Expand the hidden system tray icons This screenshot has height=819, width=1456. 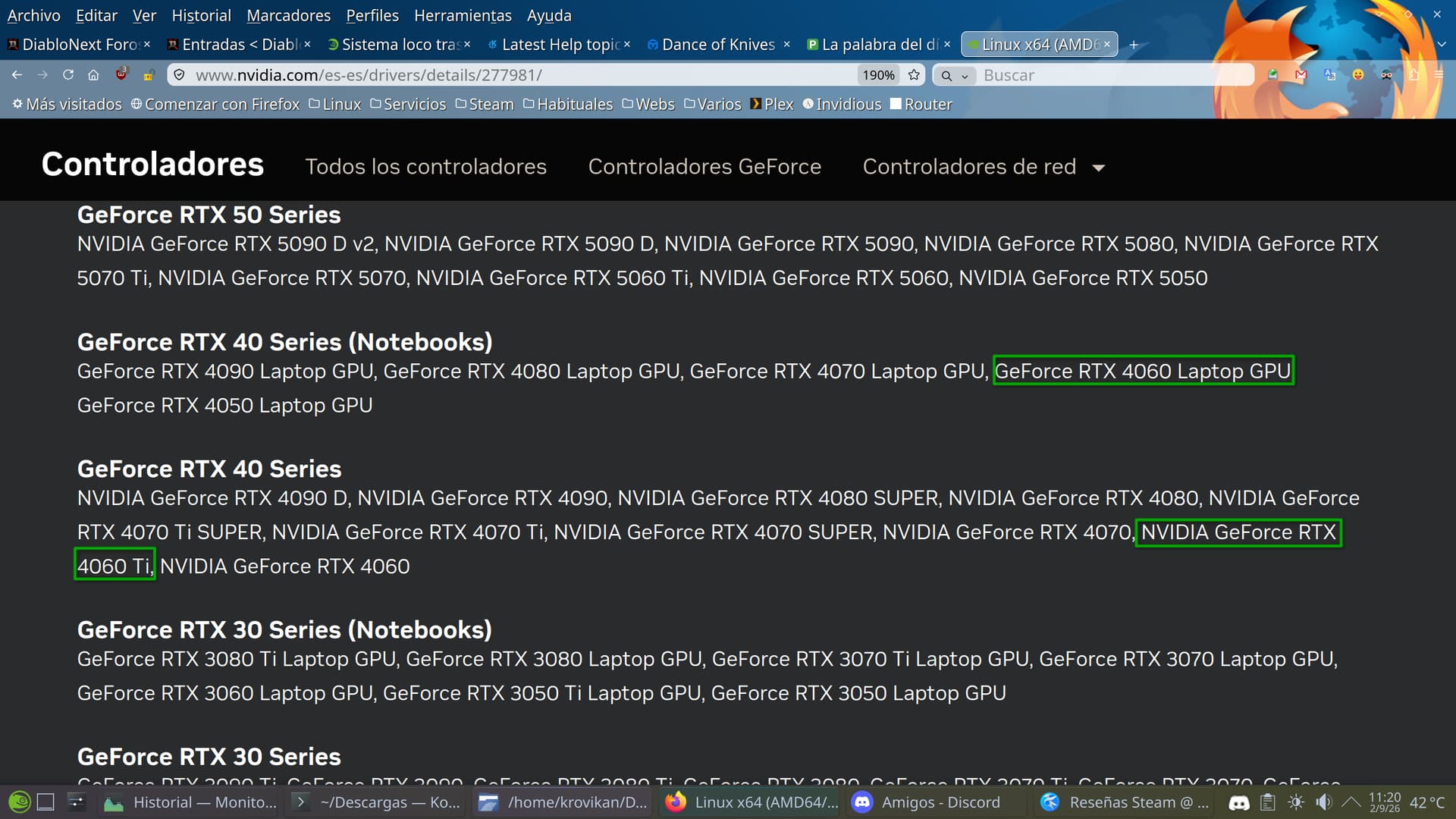pyautogui.click(x=1351, y=802)
